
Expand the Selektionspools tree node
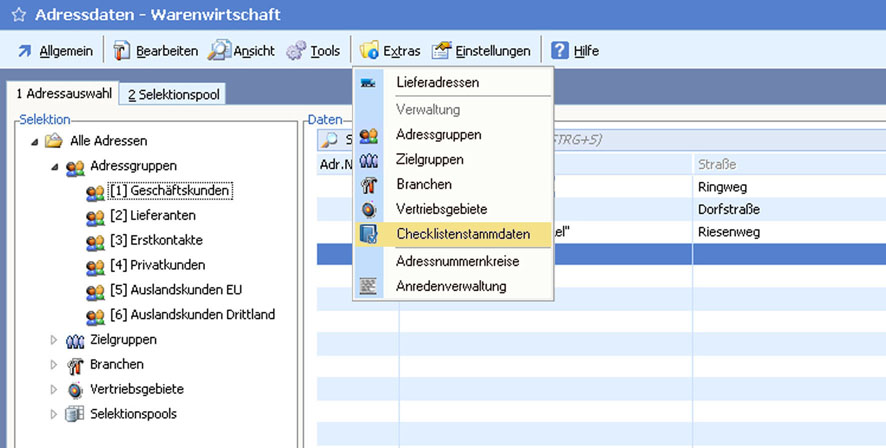(x=55, y=414)
